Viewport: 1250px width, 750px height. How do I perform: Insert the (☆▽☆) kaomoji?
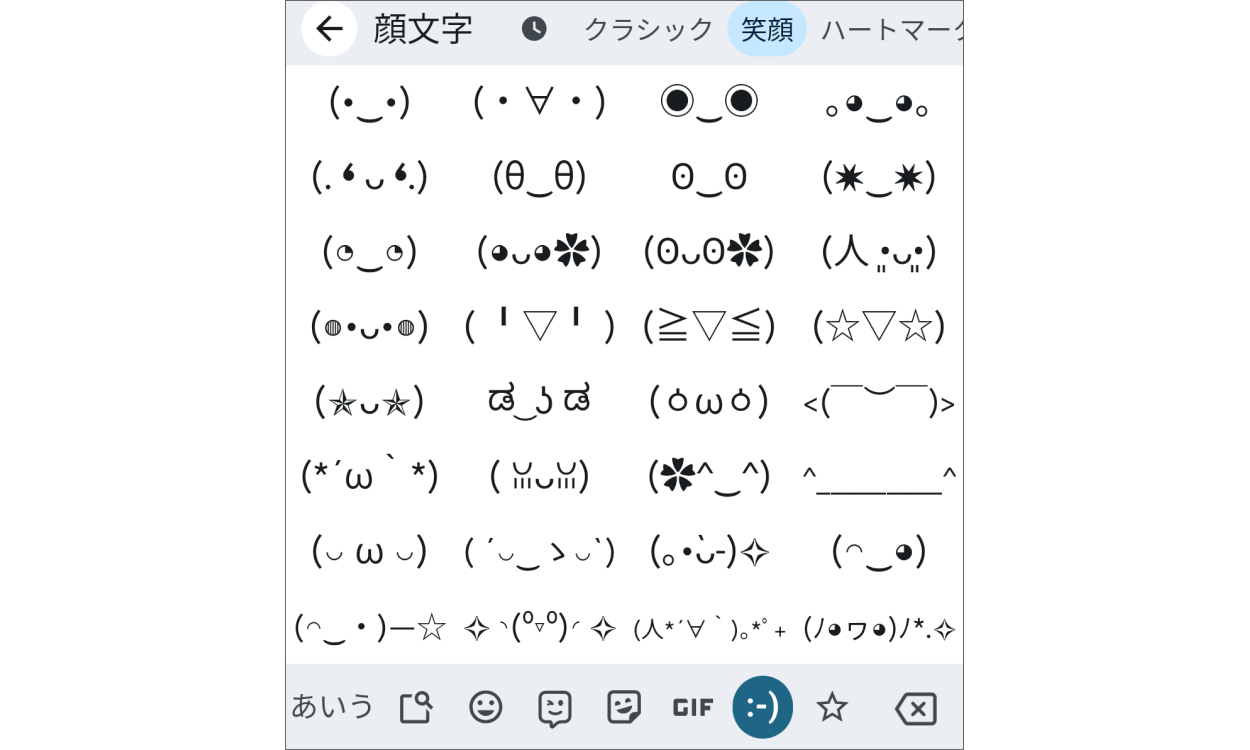click(878, 325)
